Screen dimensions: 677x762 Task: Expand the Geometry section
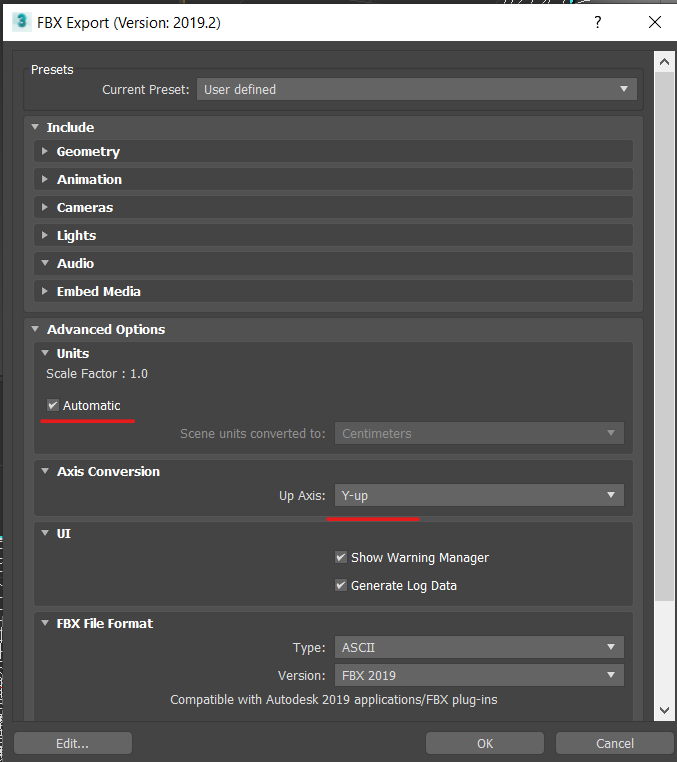click(88, 152)
